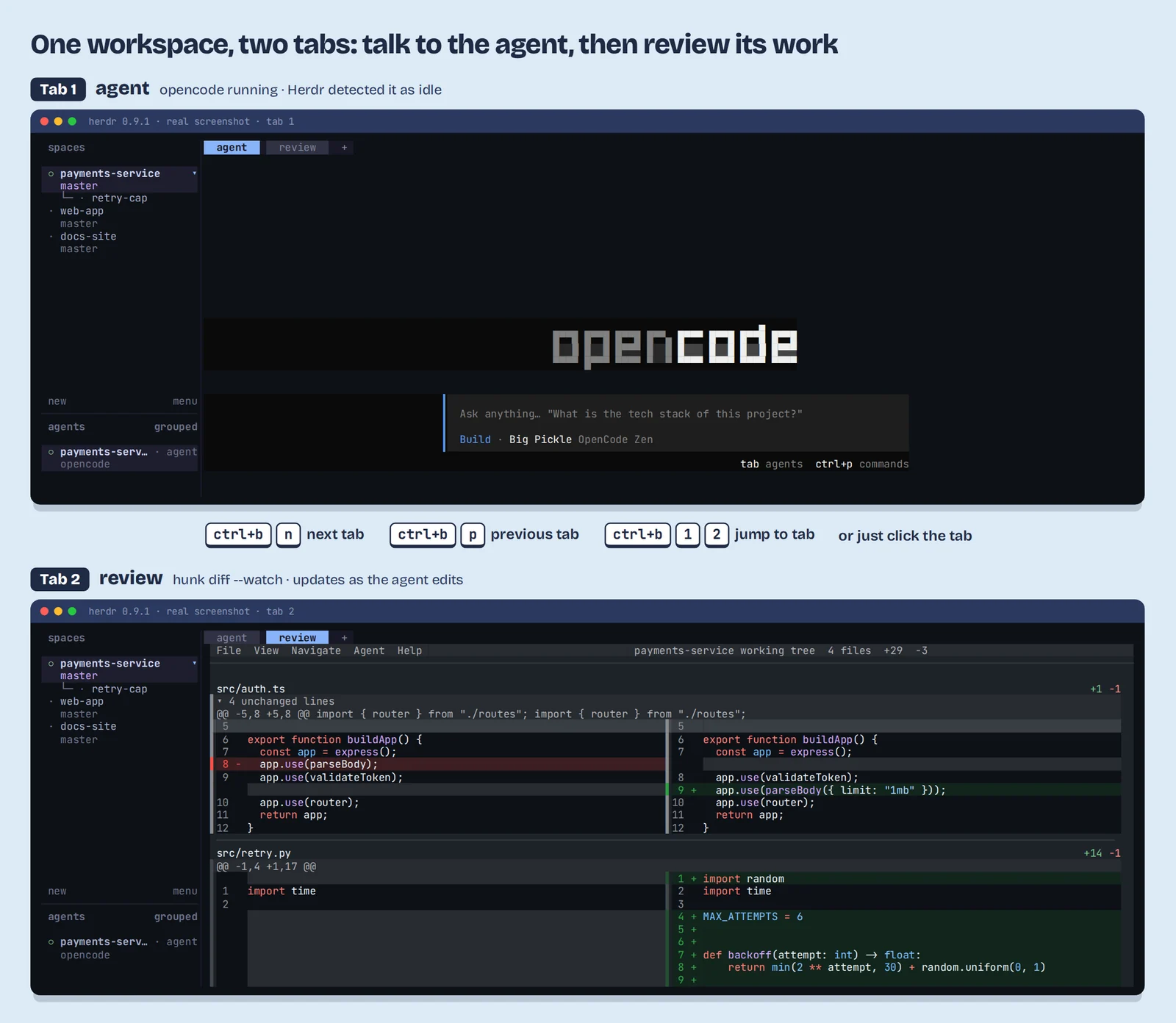The height and width of the screenshot is (1023, 1176).
Task: Add a new tab with the plus in the tab 2 window
Action: point(344,638)
